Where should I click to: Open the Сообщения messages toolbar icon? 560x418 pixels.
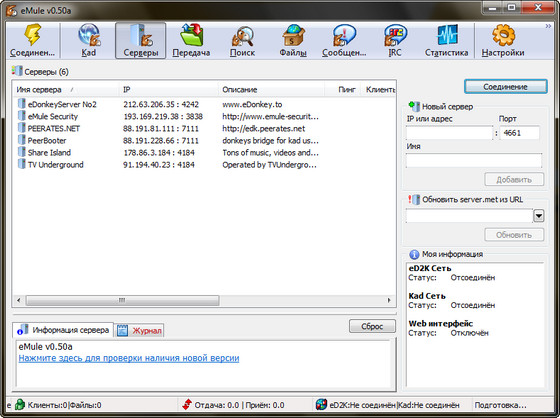tap(344, 35)
